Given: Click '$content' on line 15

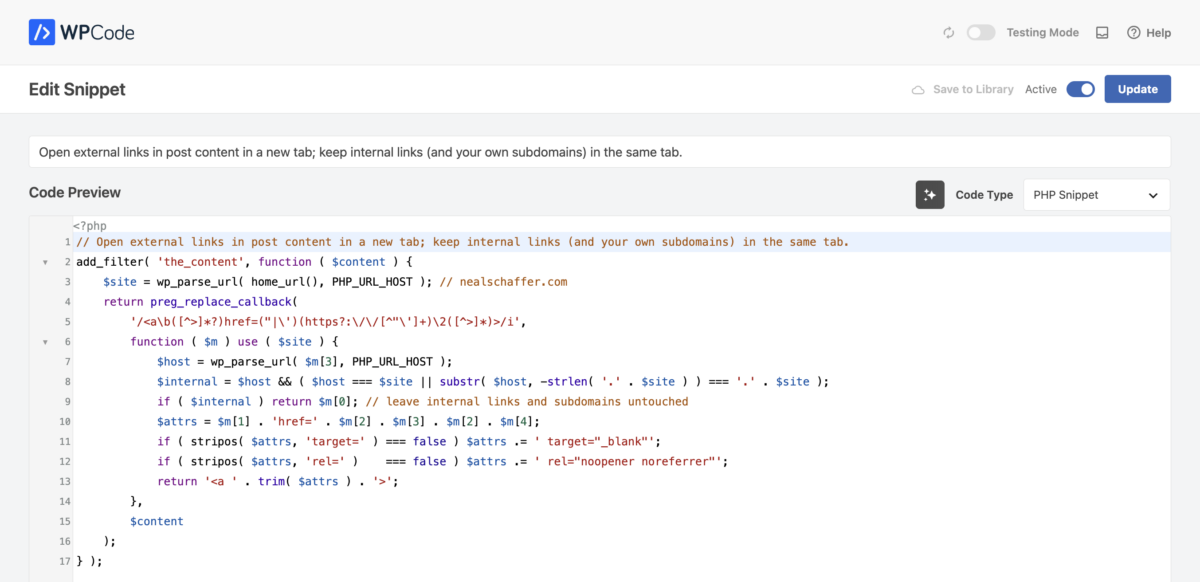Looking at the screenshot, I should pyautogui.click(x=157, y=521).
